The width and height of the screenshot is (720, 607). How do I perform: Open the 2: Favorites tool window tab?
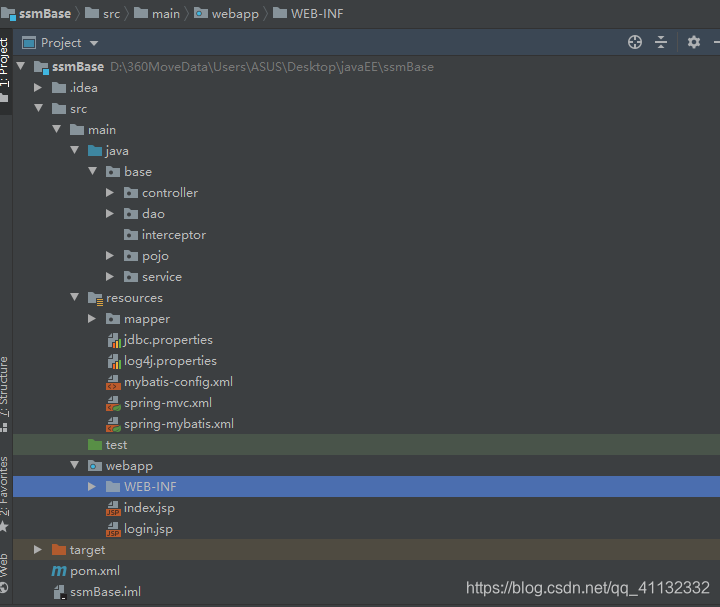[x=4, y=494]
